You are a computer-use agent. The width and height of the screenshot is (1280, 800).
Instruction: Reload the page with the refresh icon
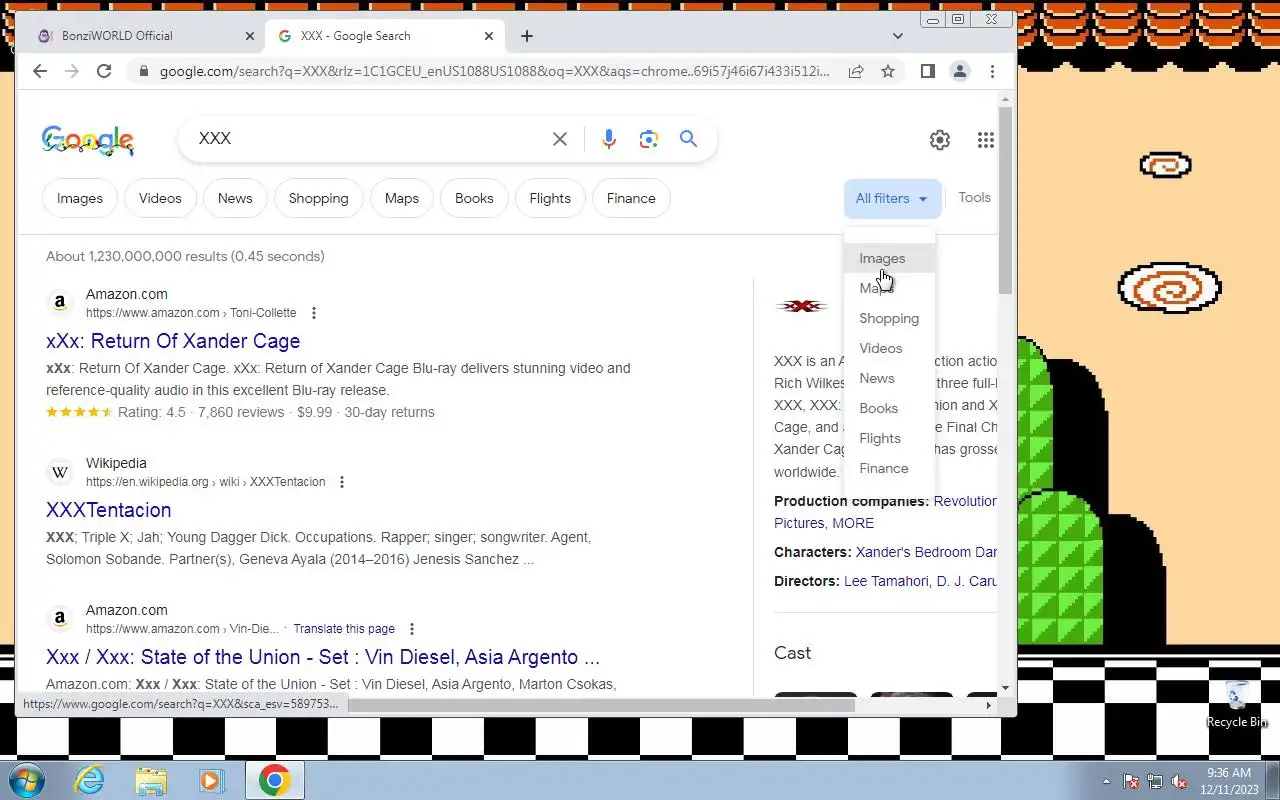tap(104, 71)
